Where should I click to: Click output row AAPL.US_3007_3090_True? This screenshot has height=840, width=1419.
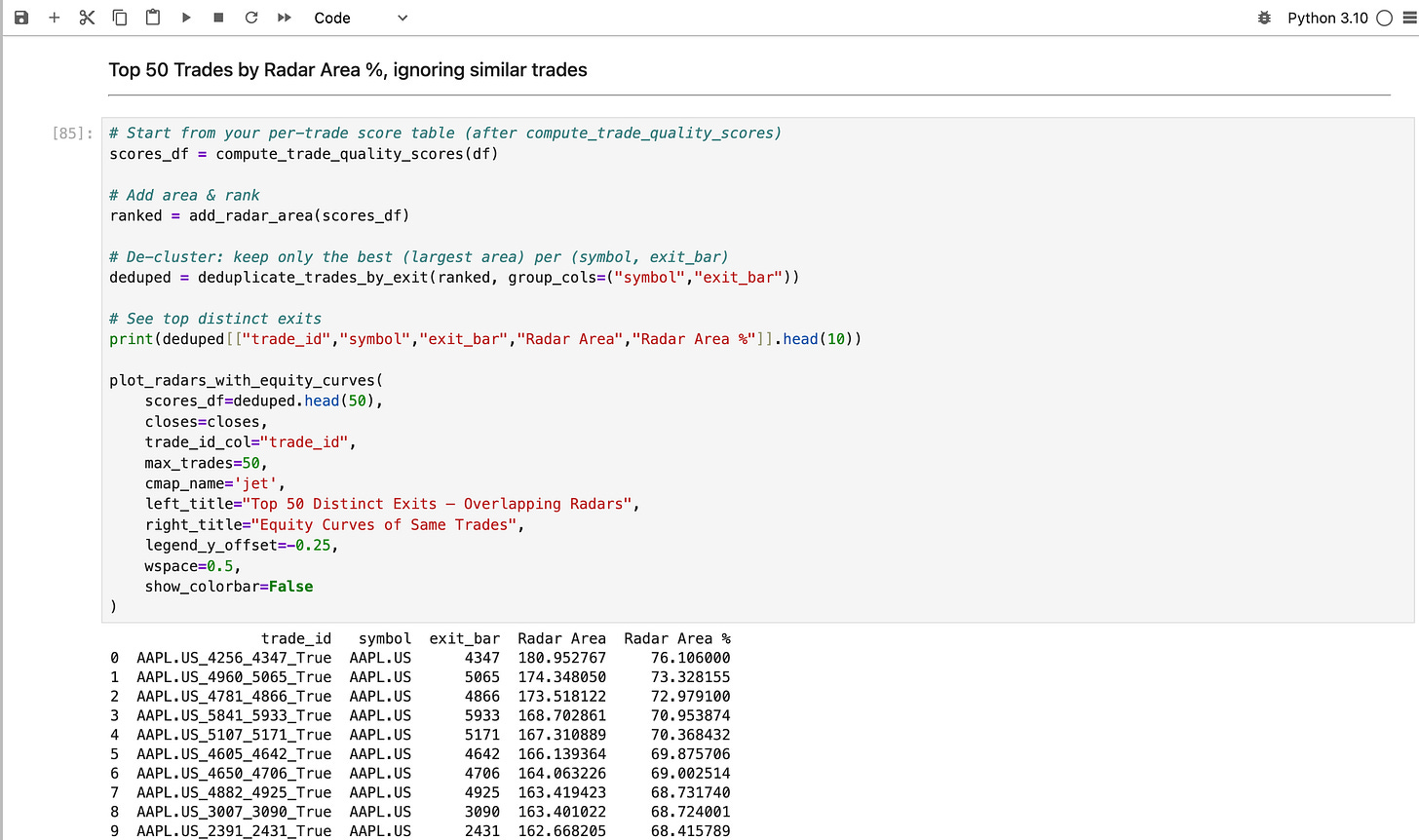(420, 812)
